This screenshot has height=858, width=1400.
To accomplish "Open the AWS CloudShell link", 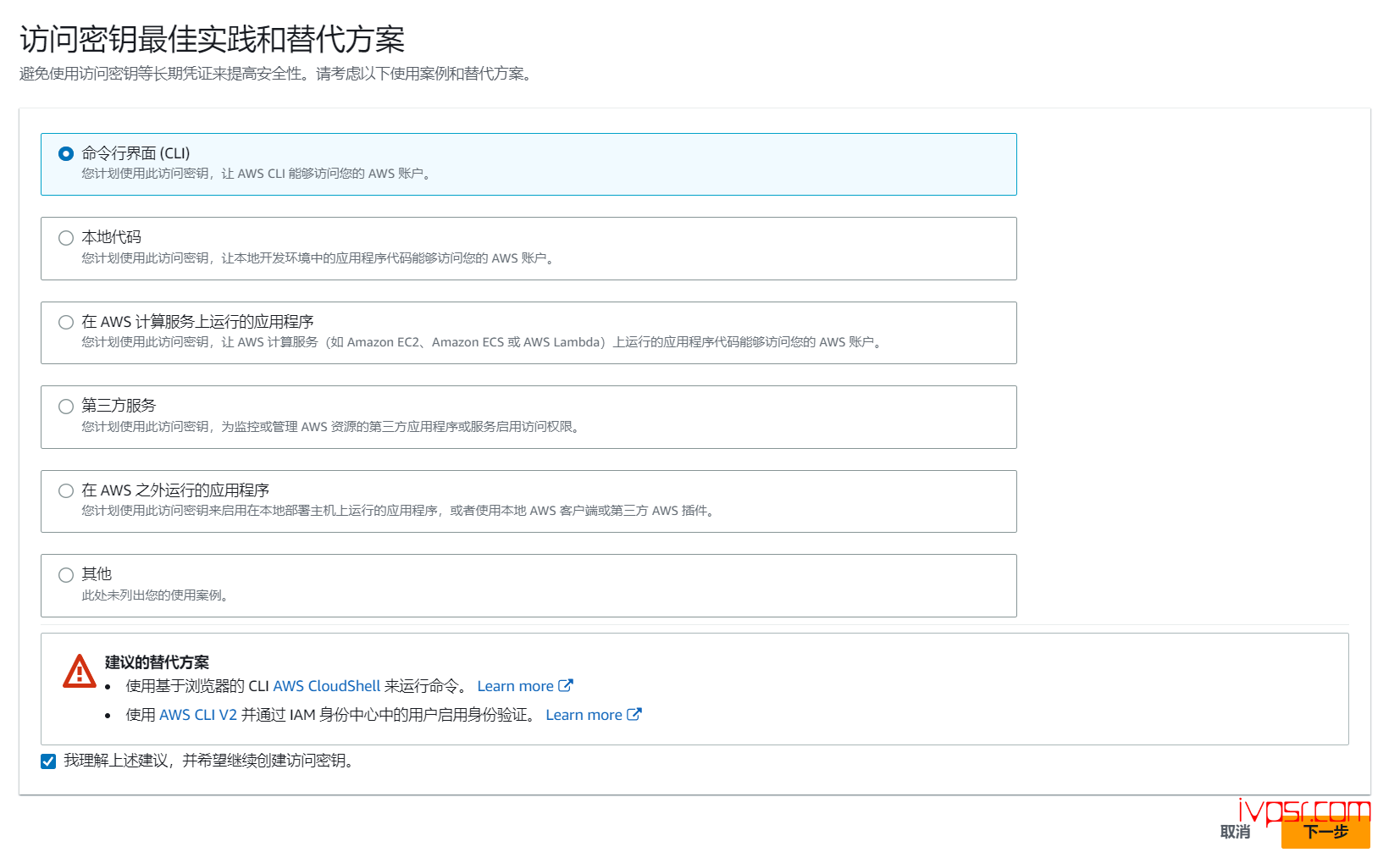I will click(x=327, y=686).
